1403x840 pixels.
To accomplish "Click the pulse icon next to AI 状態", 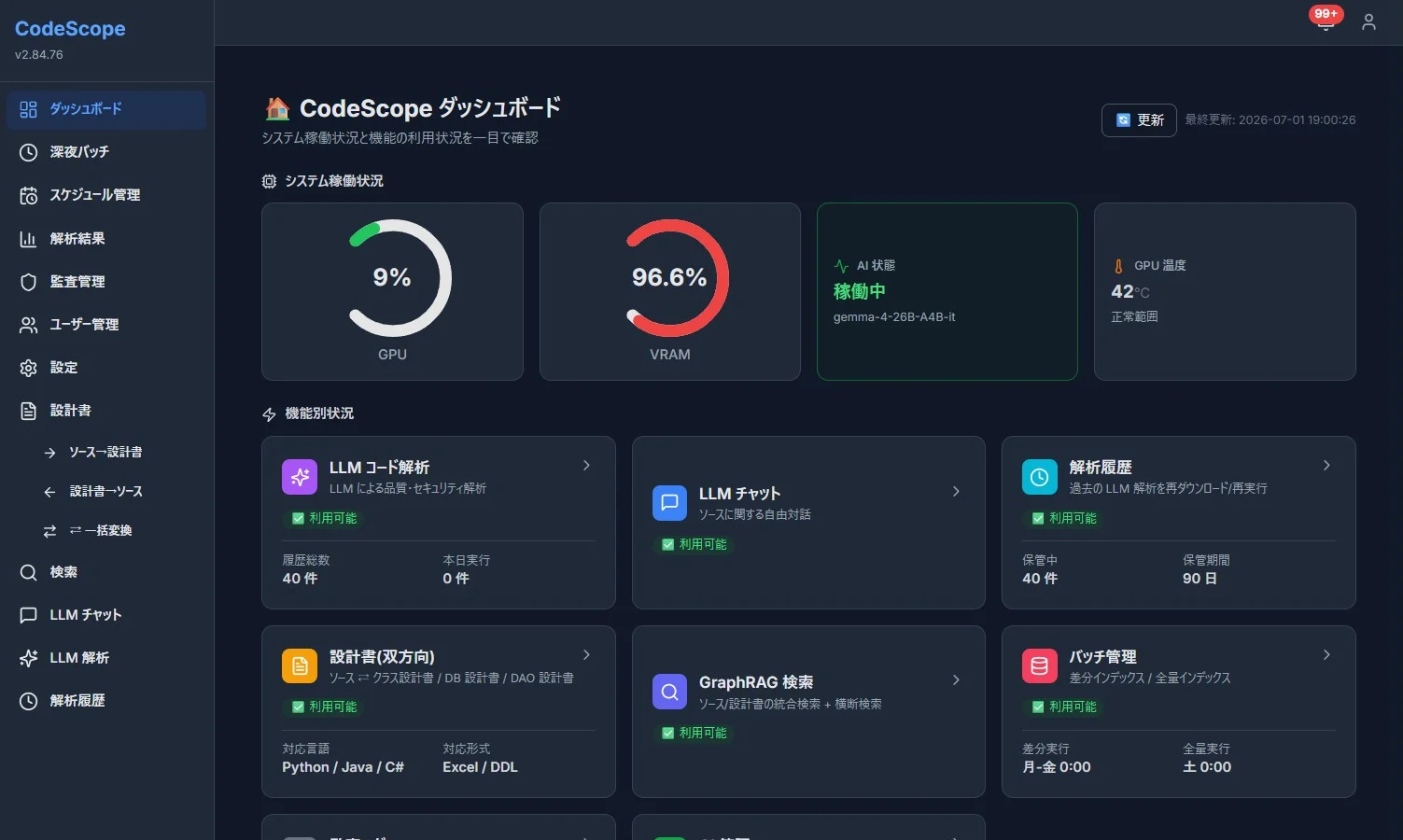I will coord(841,266).
